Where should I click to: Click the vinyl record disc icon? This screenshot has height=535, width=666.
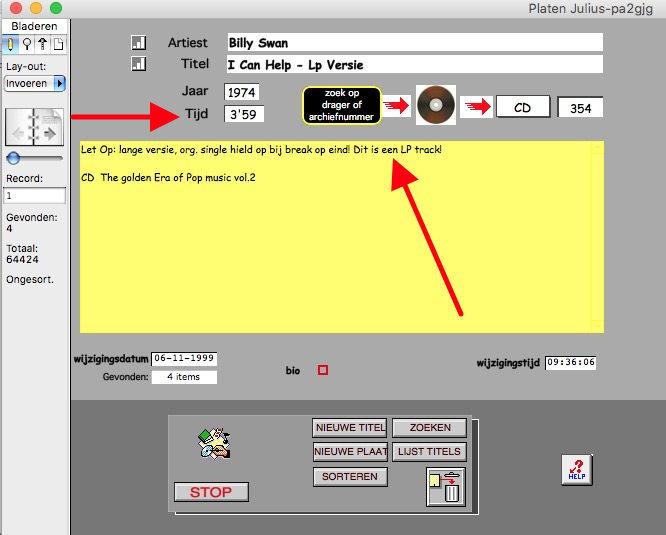click(436, 105)
